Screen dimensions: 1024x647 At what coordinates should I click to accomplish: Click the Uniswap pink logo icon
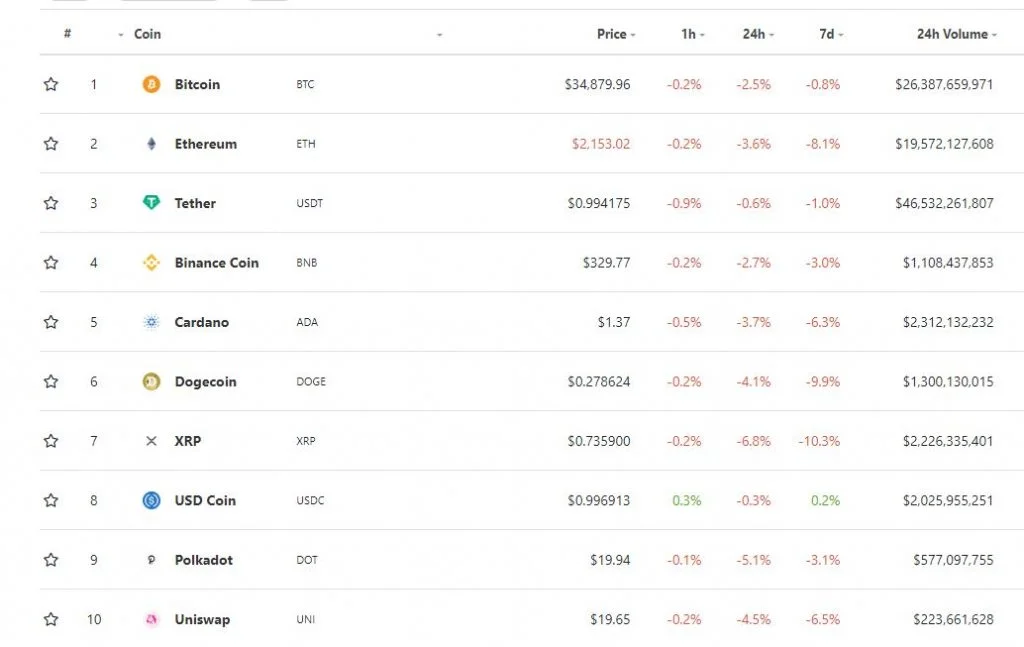pos(151,619)
